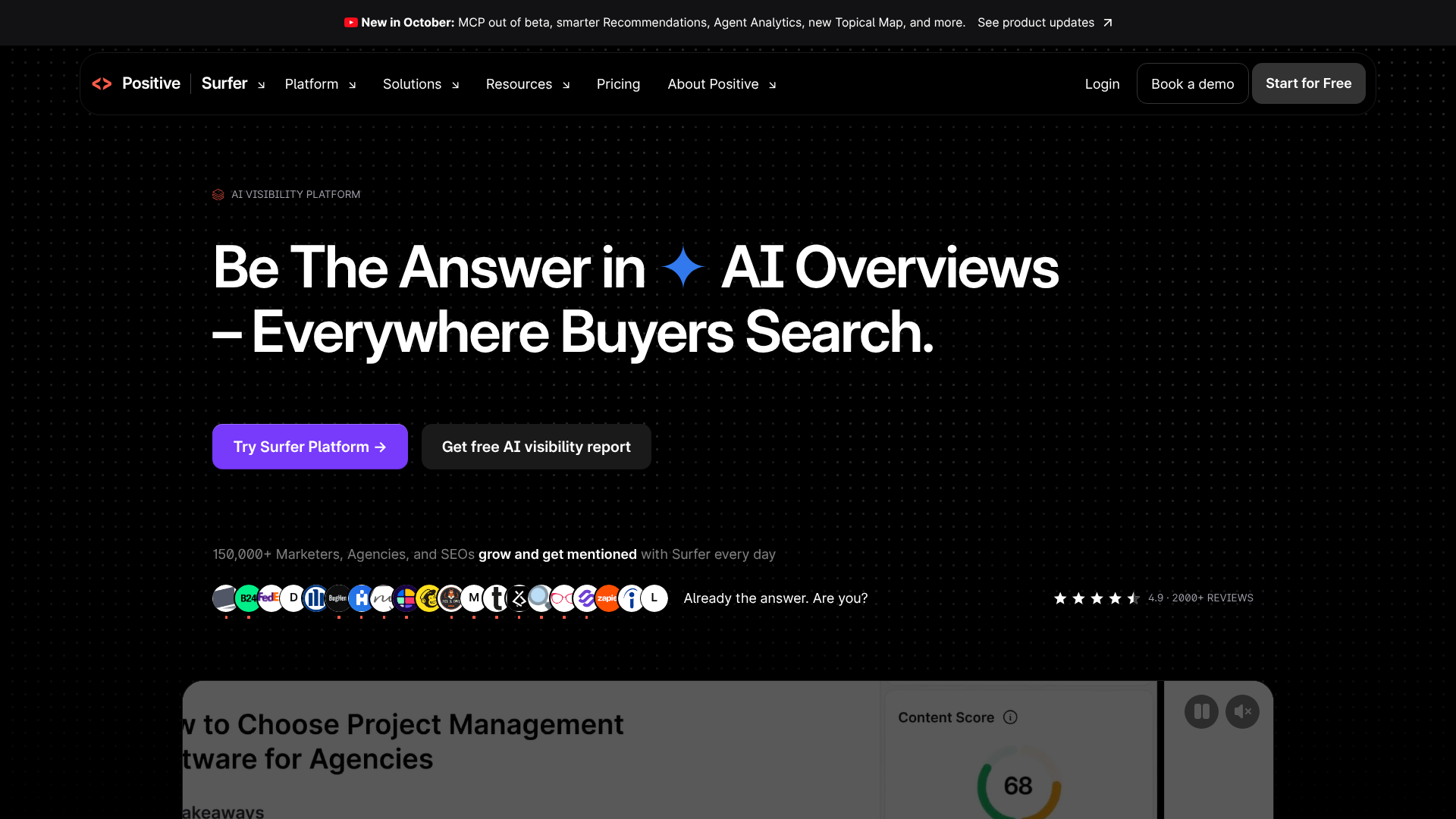Click the Positive logo icon
The height and width of the screenshot is (819, 1456).
pos(102,83)
